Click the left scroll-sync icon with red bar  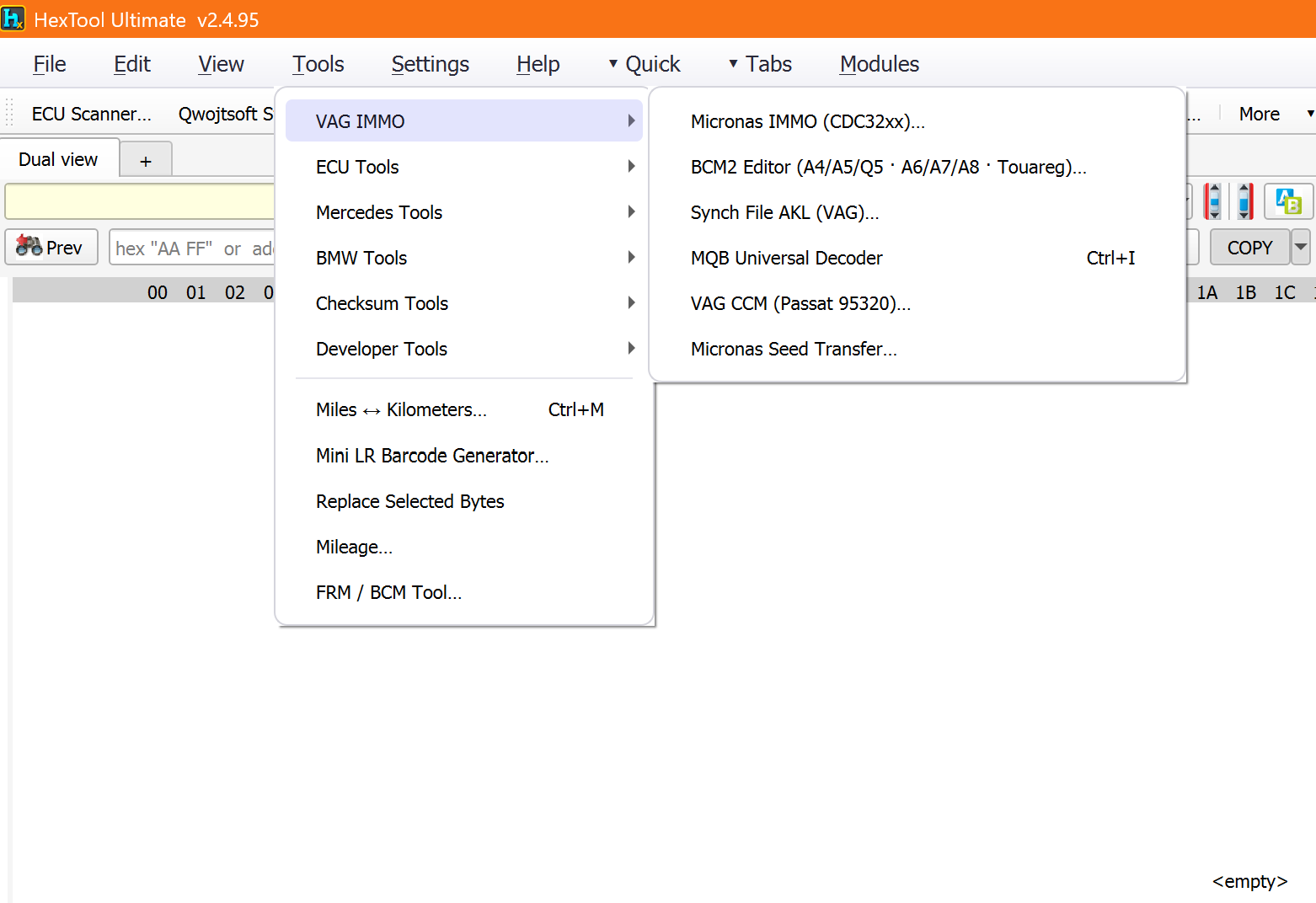1212,201
